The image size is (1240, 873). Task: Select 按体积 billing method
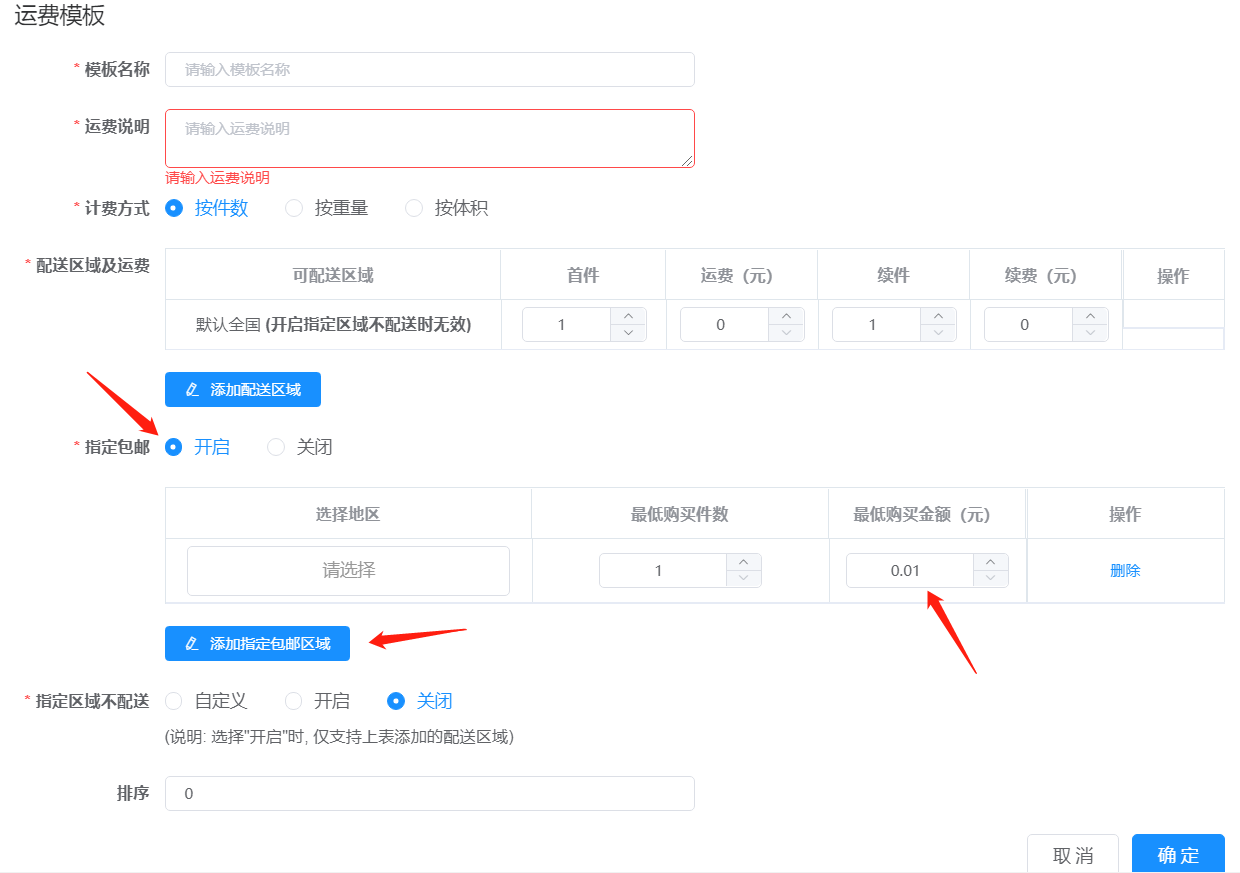[414, 208]
